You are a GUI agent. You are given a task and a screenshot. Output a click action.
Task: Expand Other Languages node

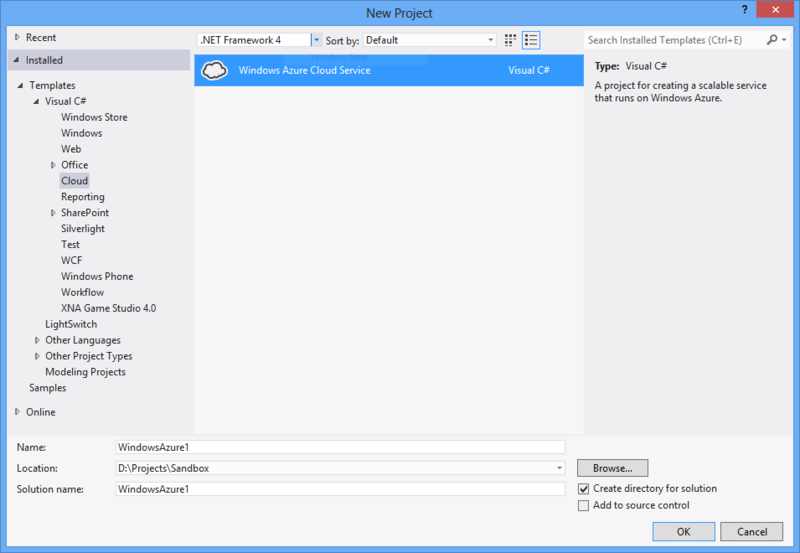click(37, 340)
